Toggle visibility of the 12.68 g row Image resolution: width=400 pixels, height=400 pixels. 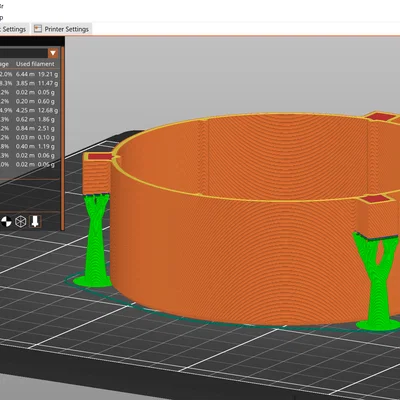pyautogui.click(x=29, y=110)
